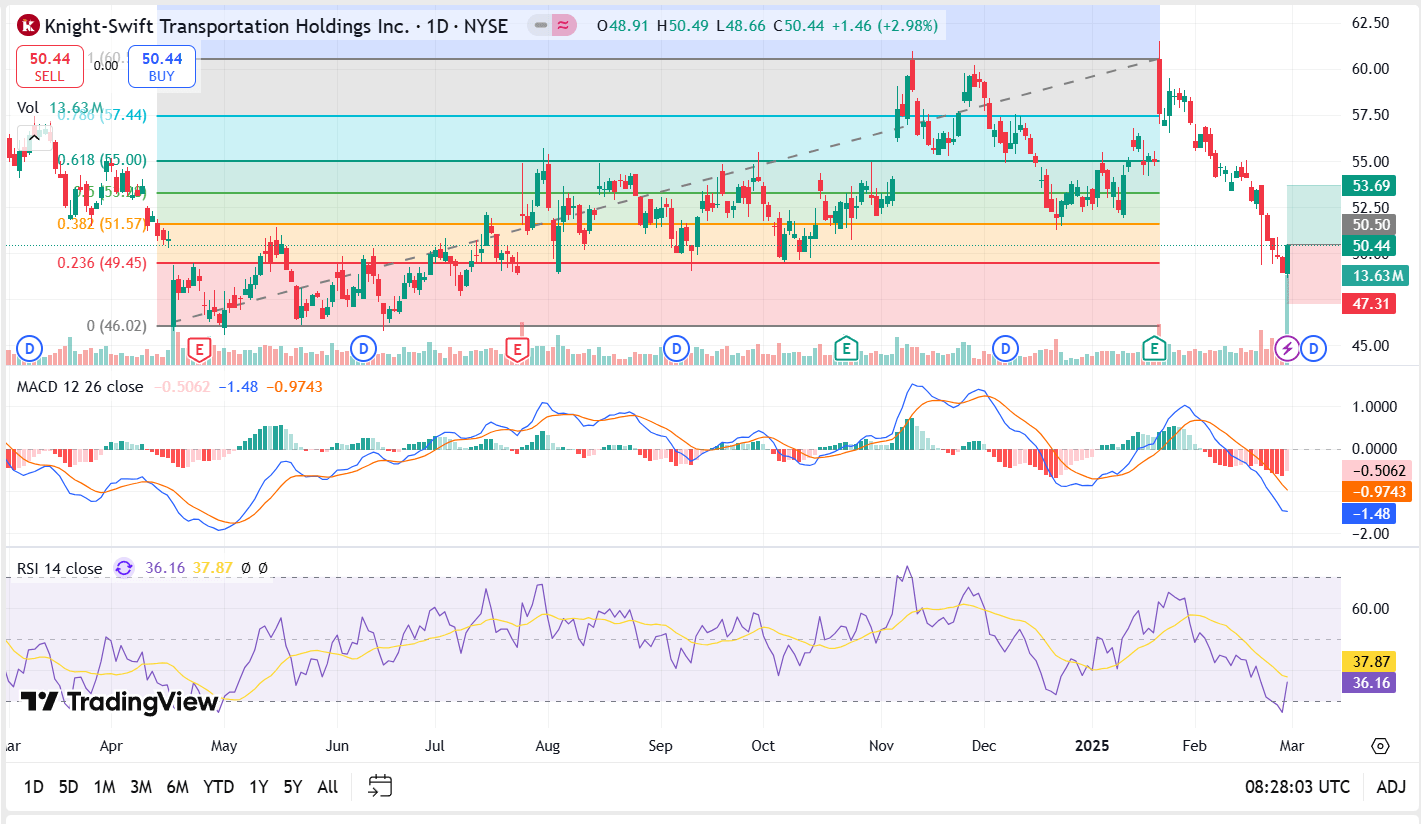The width and height of the screenshot is (1421, 824).
Task: Expand the "E" earnings marker near November
Action: [x=846, y=348]
